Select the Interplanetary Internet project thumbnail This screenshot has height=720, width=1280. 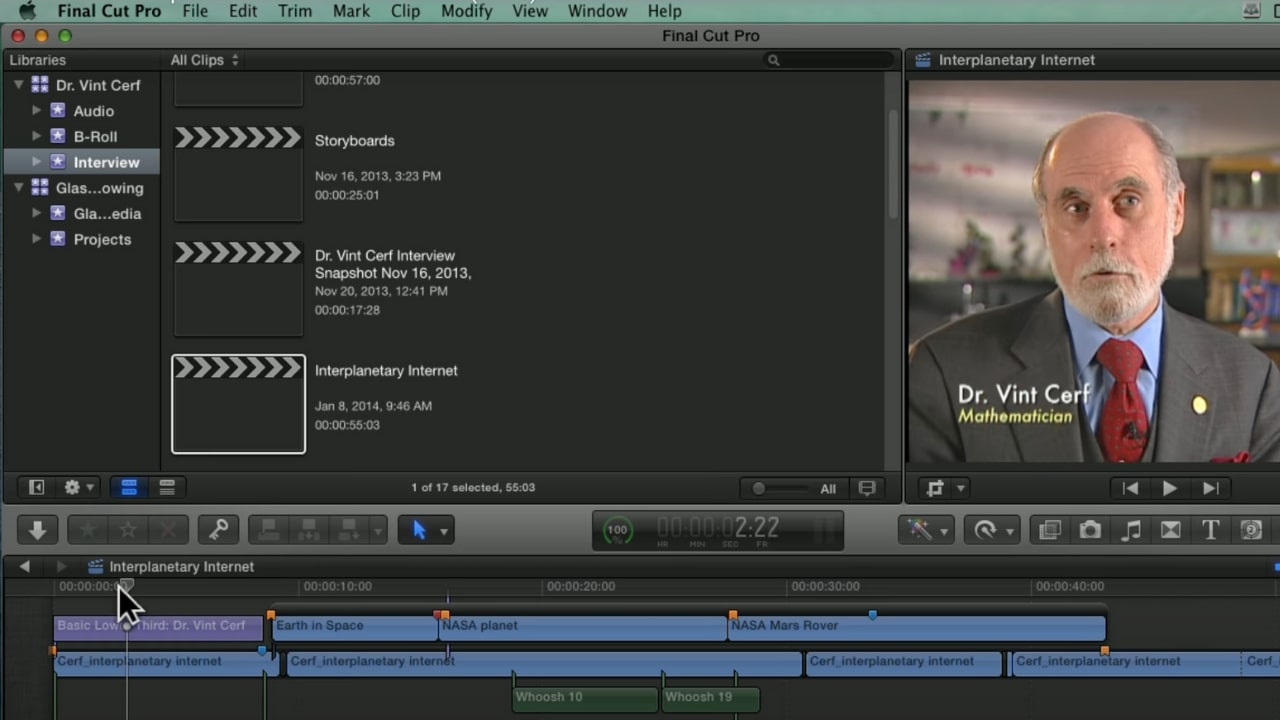click(238, 404)
